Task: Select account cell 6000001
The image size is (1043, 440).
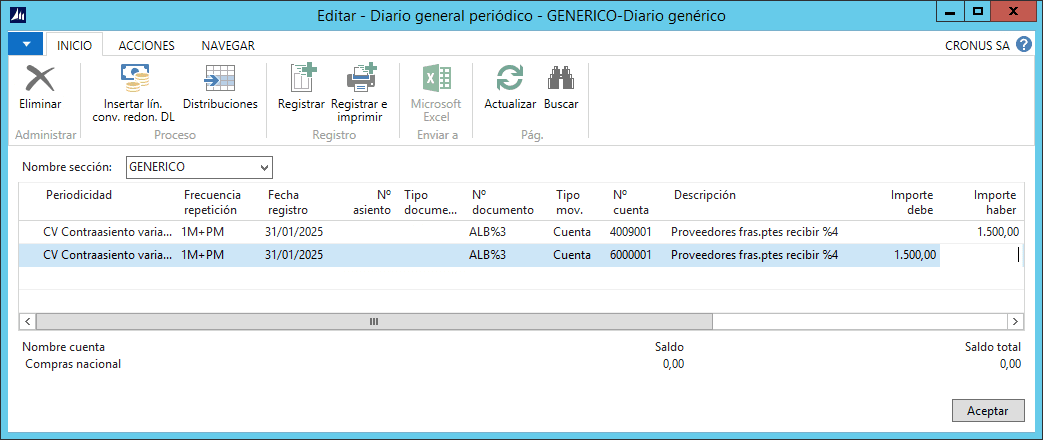Action: tap(631, 255)
